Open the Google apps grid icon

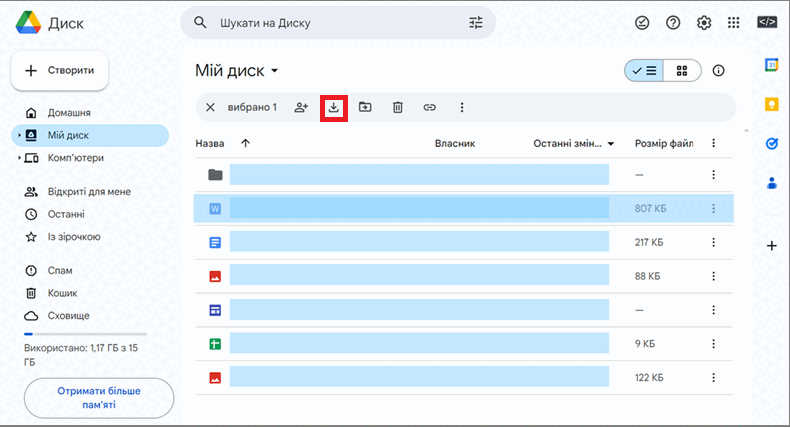click(x=734, y=23)
